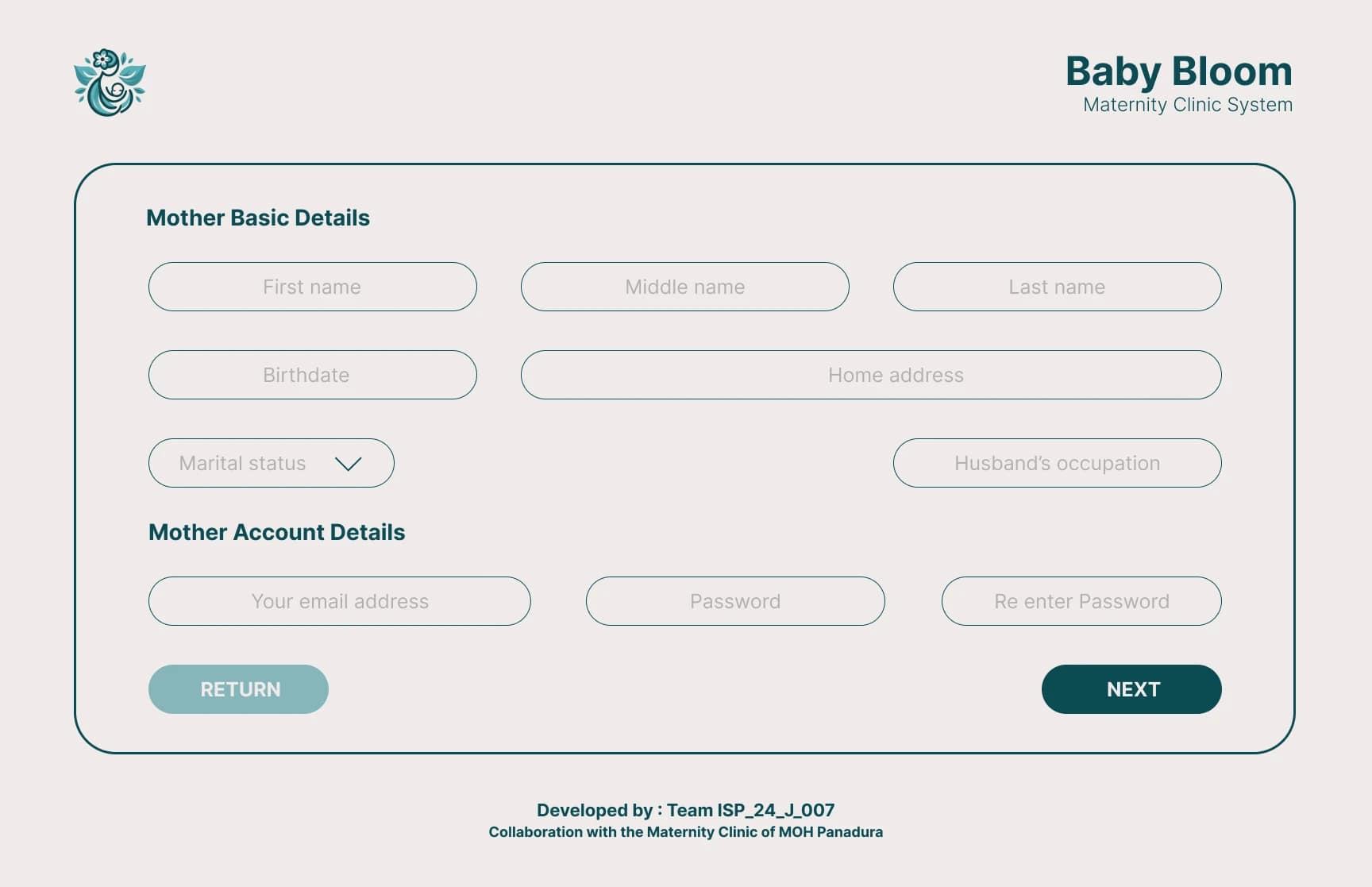Open the Marital status dropdown
Image resolution: width=1372 pixels, height=887 pixels.
(x=243, y=463)
